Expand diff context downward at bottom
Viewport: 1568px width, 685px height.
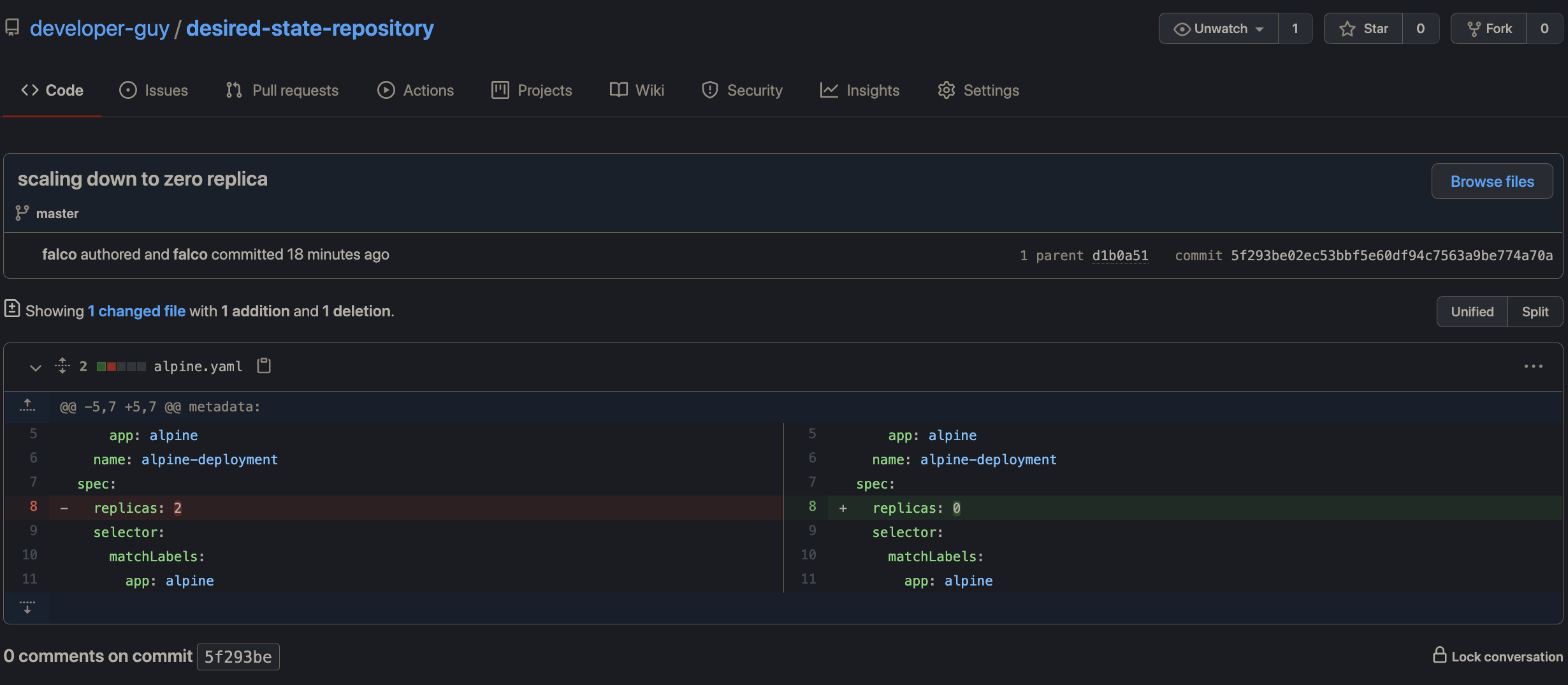pyautogui.click(x=27, y=606)
